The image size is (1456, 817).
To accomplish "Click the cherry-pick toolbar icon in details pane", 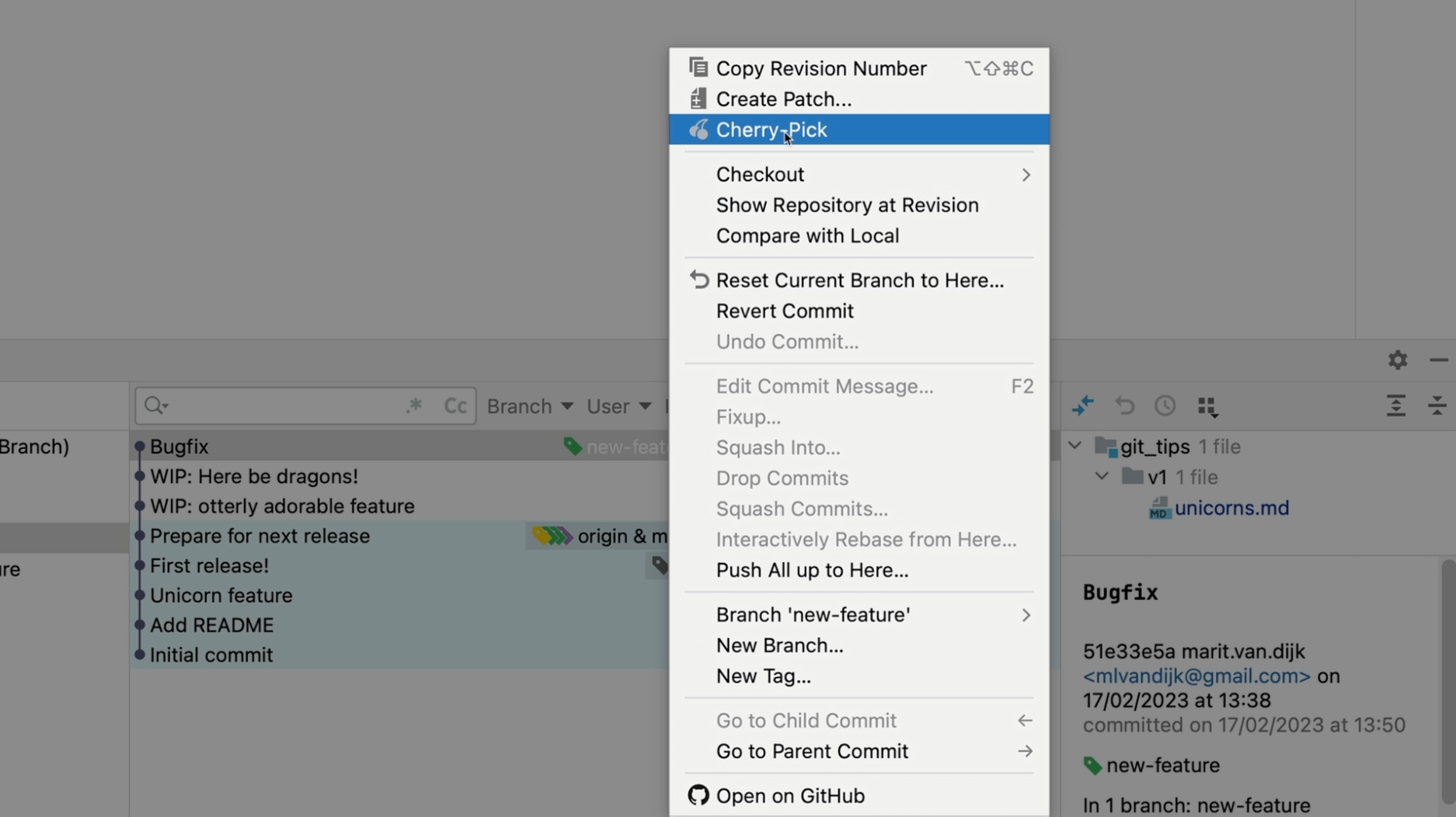I will click(1082, 405).
